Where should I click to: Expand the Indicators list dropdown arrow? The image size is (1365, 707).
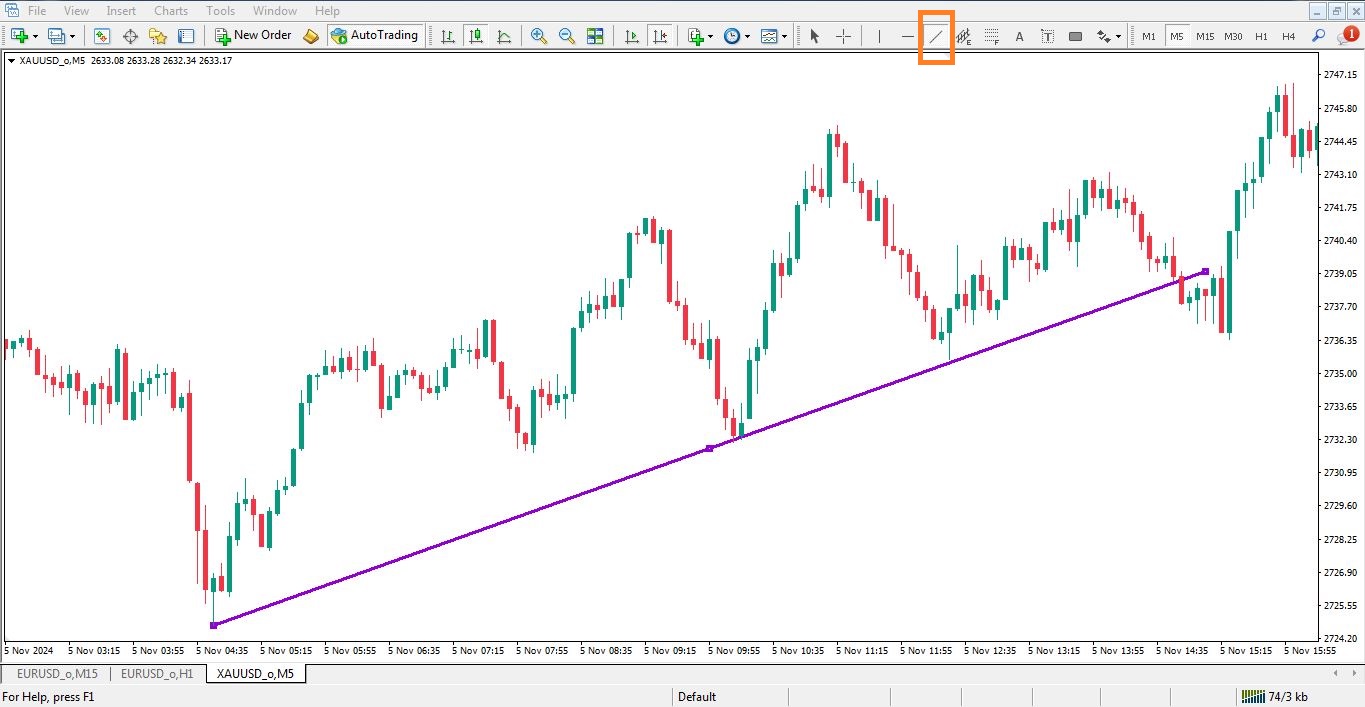[710, 36]
